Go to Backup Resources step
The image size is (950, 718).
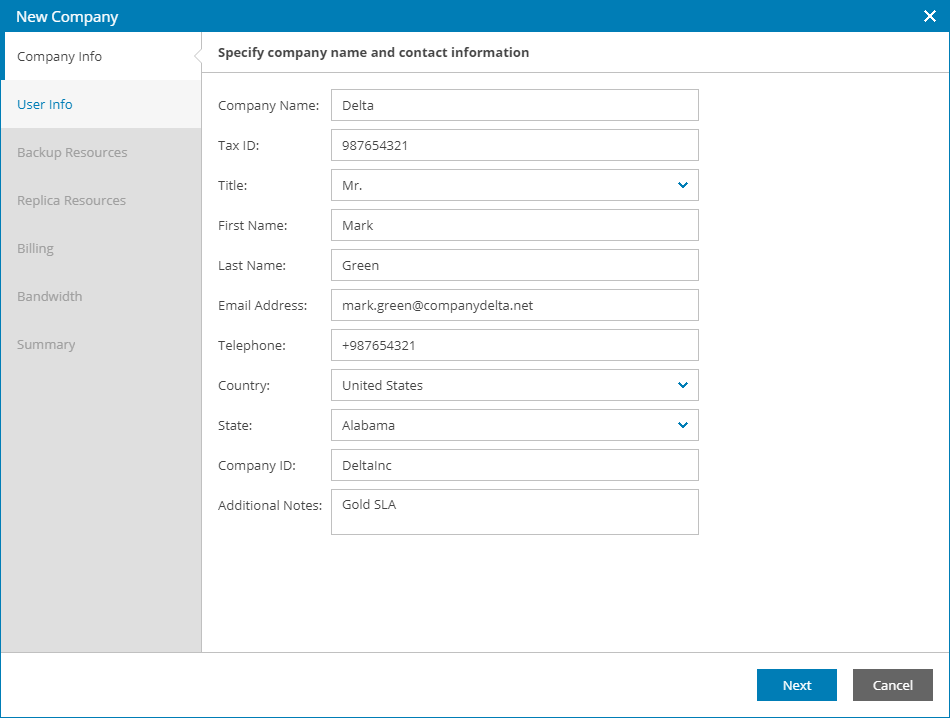coord(72,152)
